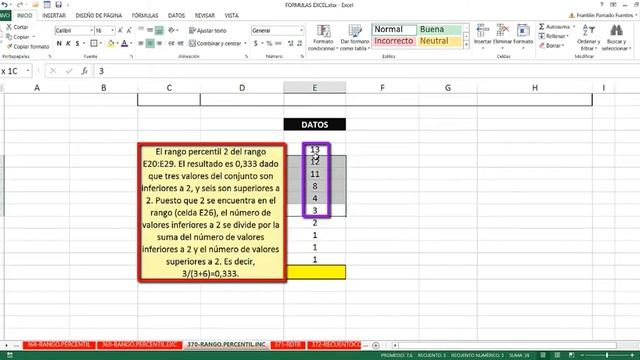Click the text orientation icon
Viewport: 640px width, 360px height.
point(171,30)
